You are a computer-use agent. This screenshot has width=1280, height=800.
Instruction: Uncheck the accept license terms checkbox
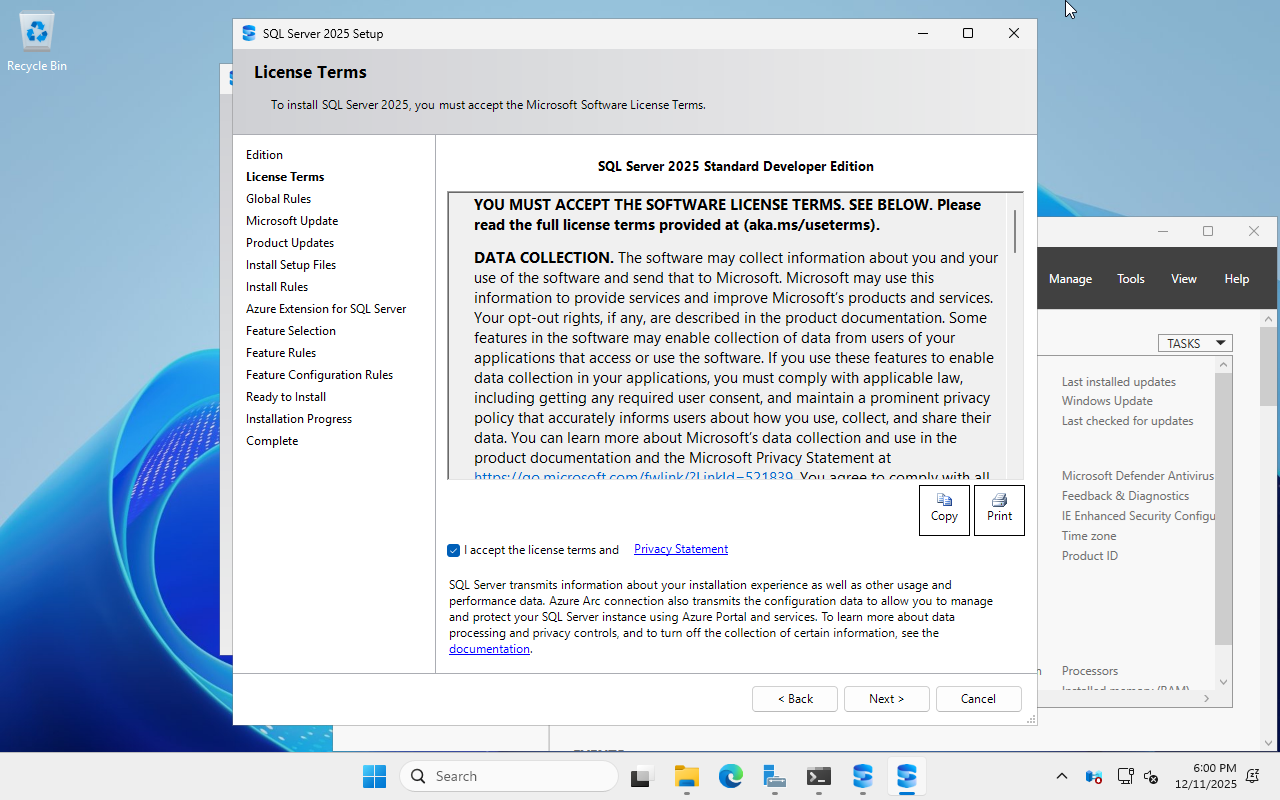pyautogui.click(x=454, y=550)
